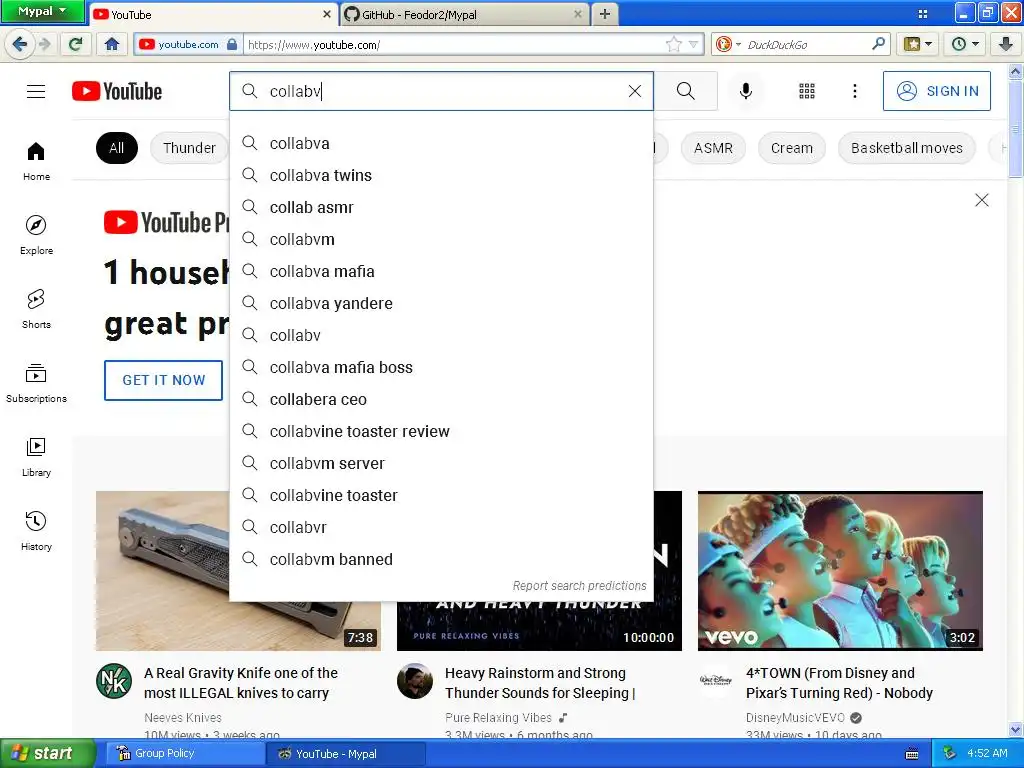Viewport: 1024px width, 768px height.
Task: Select the All filter chip
Action: [117, 148]
